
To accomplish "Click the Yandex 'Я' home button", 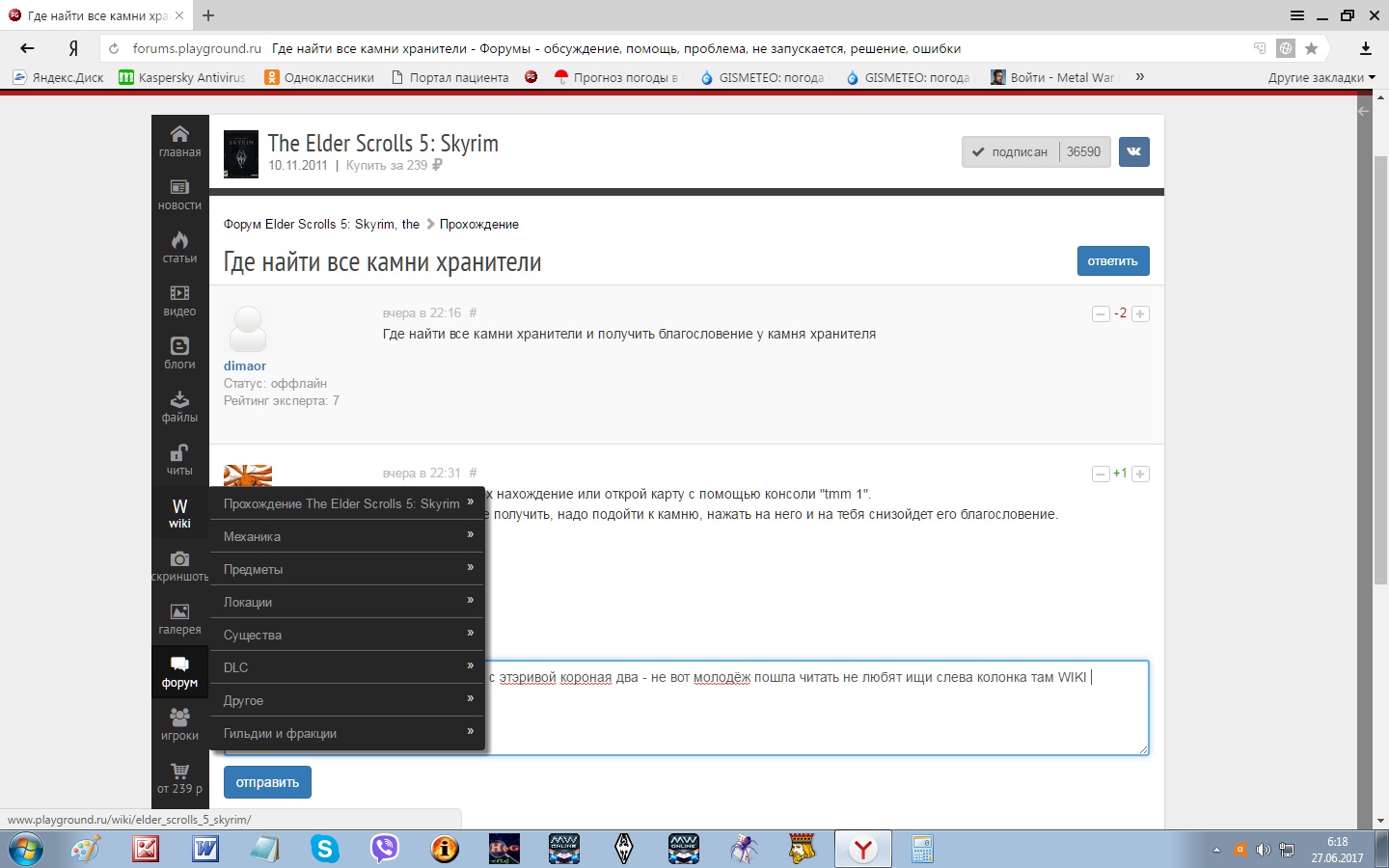I will [x=73, y=48].
